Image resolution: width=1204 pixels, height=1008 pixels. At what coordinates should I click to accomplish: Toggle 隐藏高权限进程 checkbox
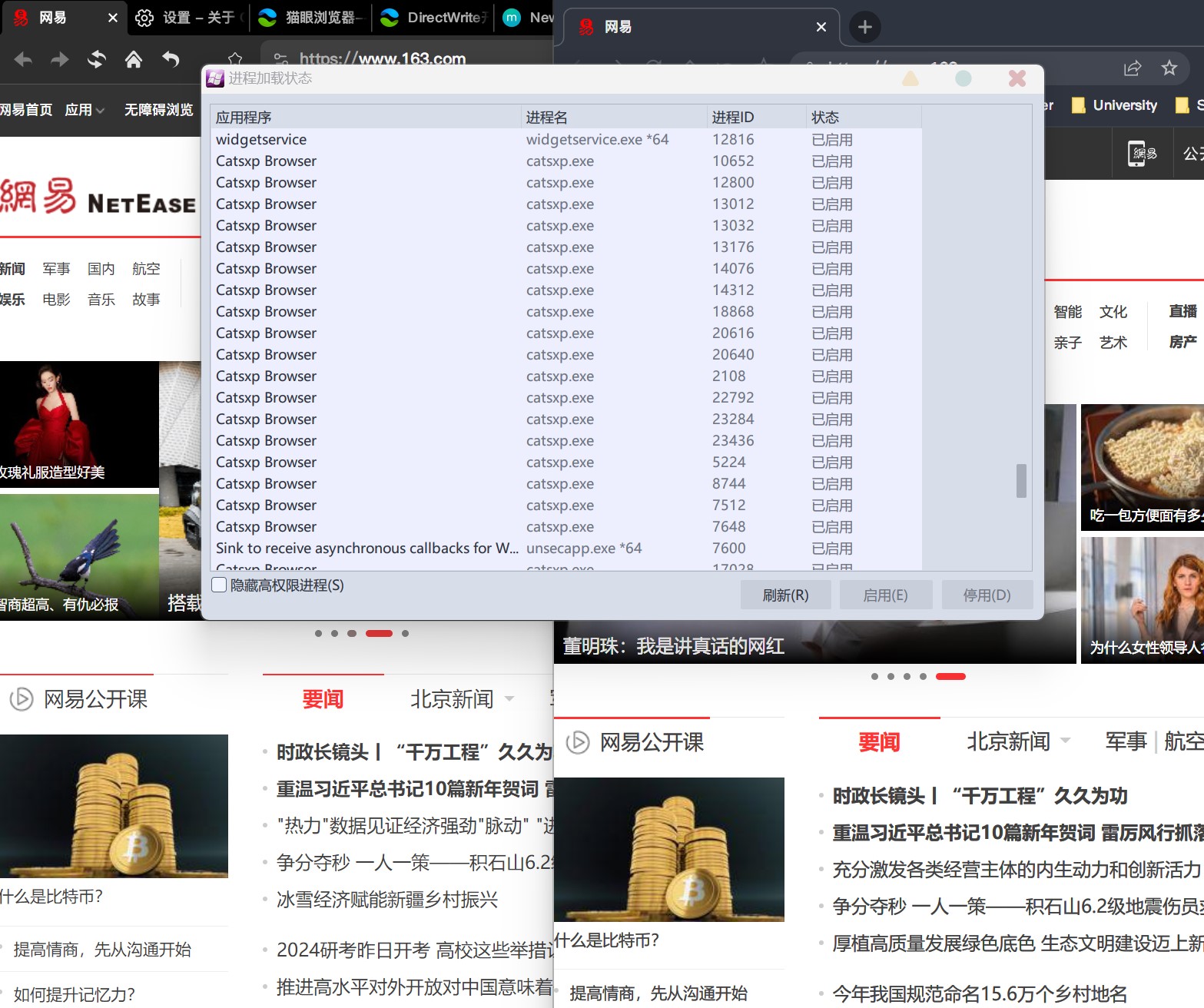tap(219, 585)
